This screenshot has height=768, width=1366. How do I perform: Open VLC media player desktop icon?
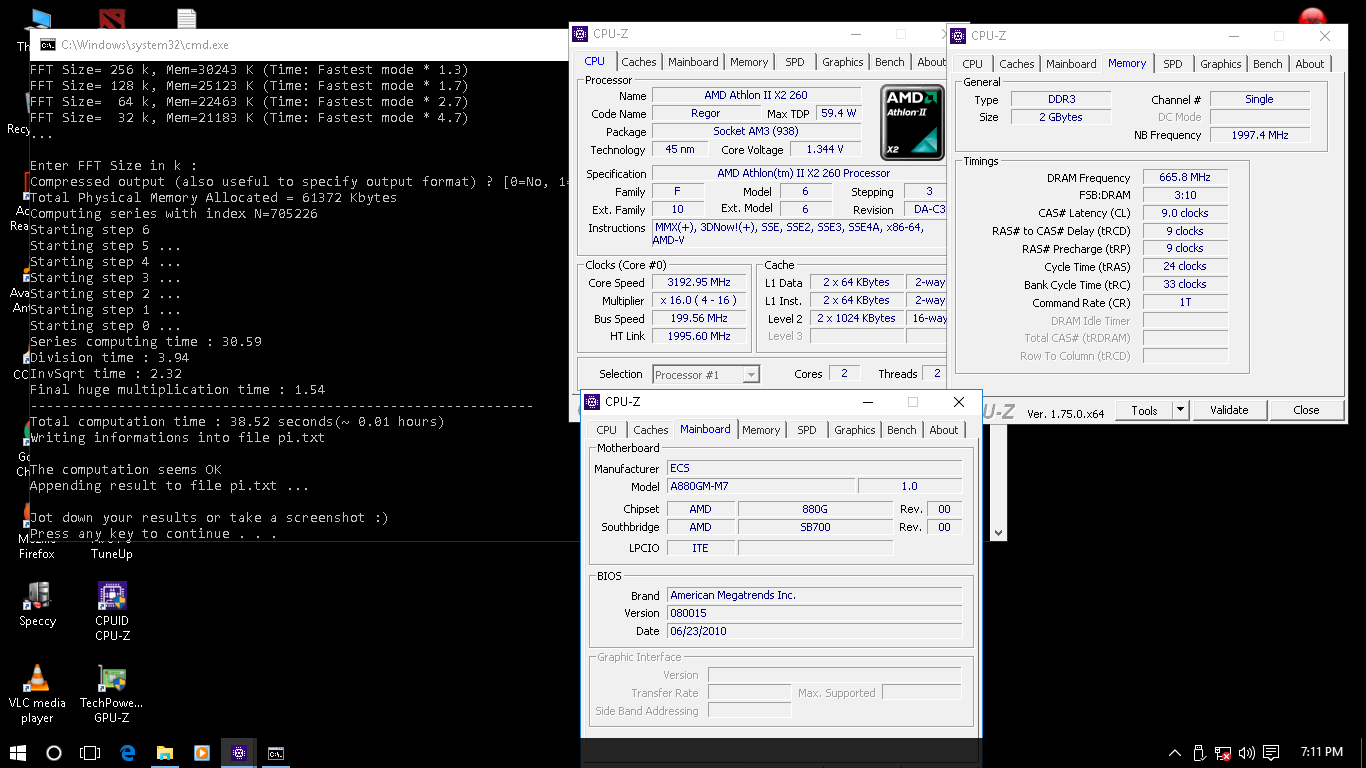pyautogui.click(x=37, y=694)
